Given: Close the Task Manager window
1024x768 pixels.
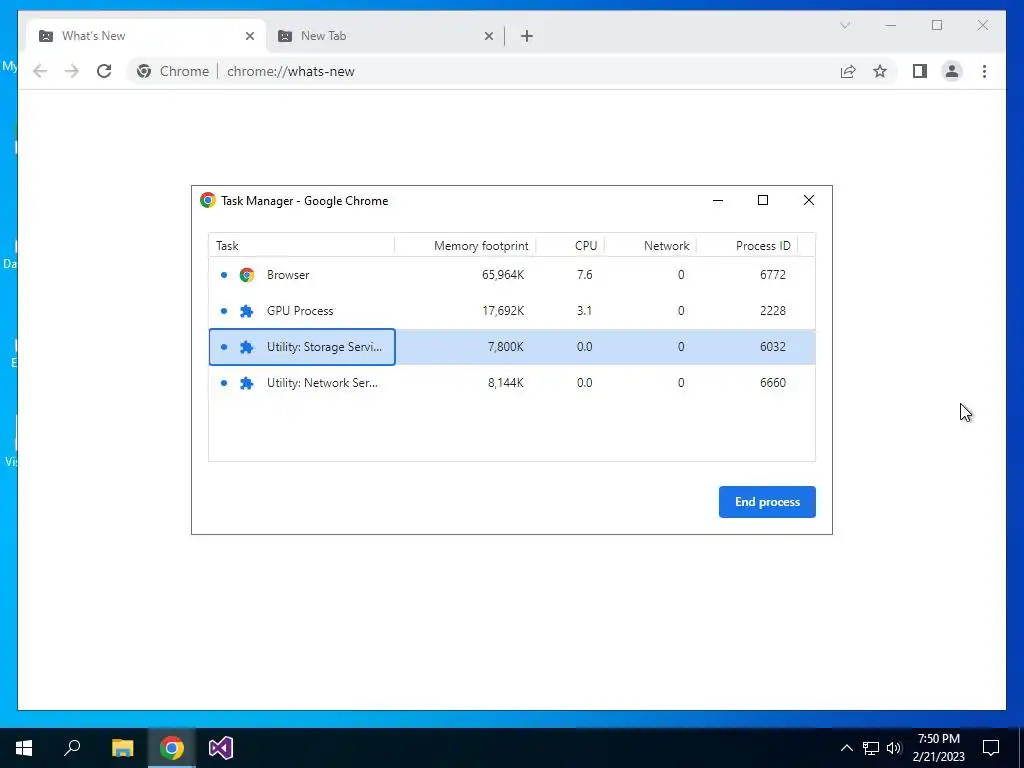Looking at the screenshot, I should coord(808,200).
